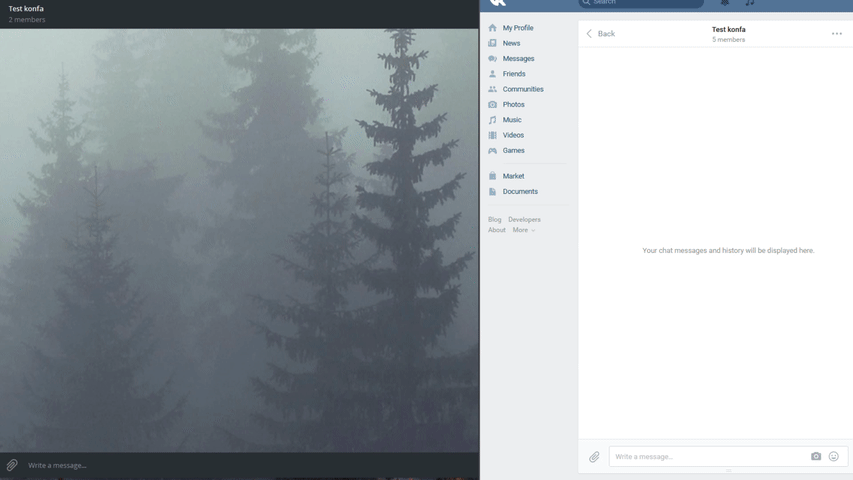Open Communities in the sidebar
This screenshot has height=480, width=853.
(x=523, y=89)
